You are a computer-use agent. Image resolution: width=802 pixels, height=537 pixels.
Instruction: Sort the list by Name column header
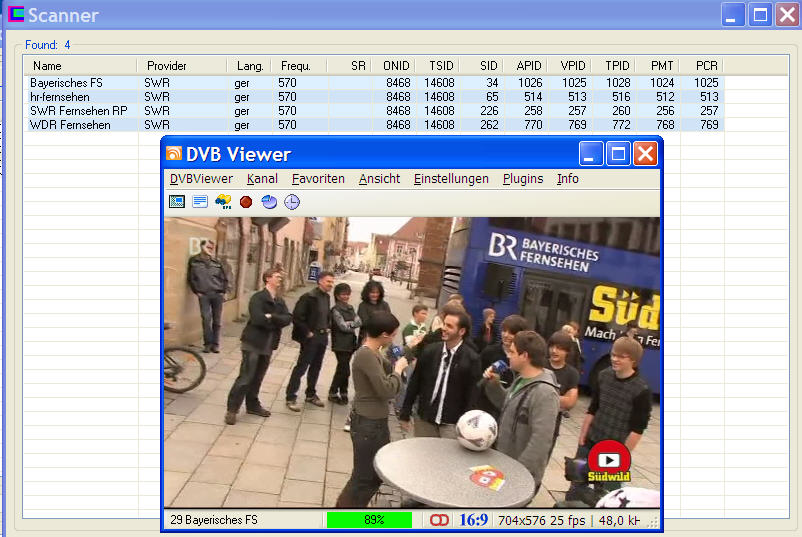pyautogui.click(x=47, y=66)
